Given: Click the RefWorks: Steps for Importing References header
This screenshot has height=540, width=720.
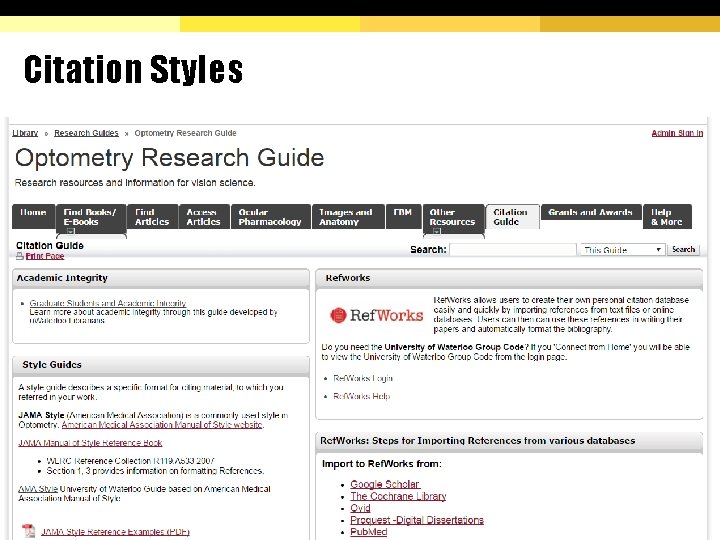Looking at the screenshot, I should tap(509, 441).
